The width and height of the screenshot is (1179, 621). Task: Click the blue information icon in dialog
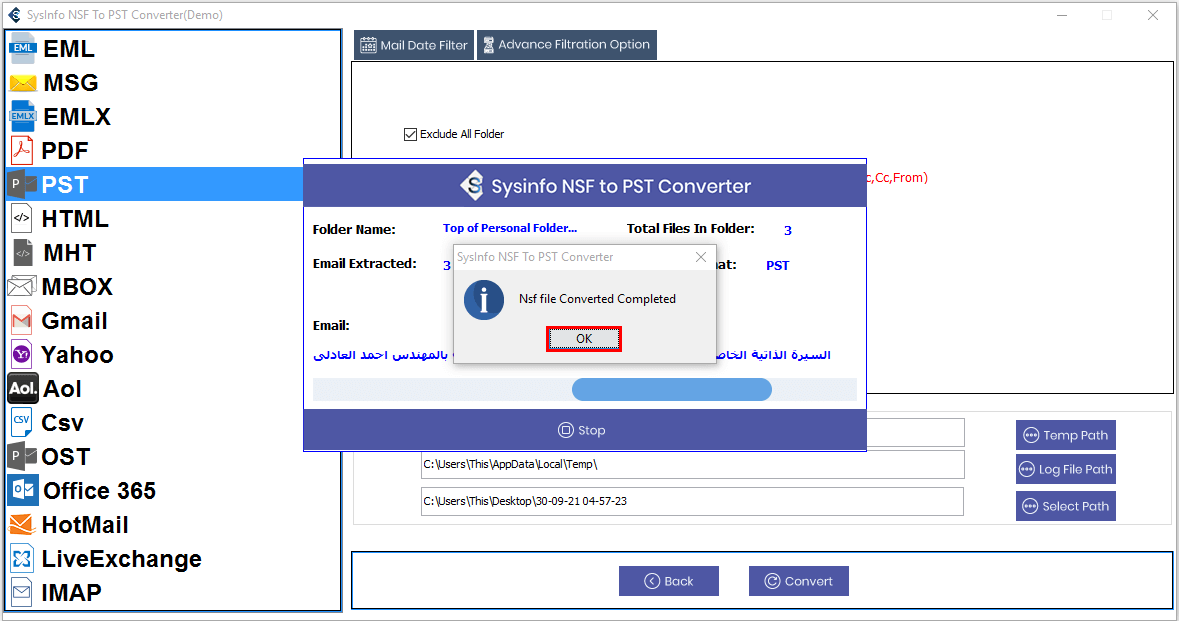483,300
